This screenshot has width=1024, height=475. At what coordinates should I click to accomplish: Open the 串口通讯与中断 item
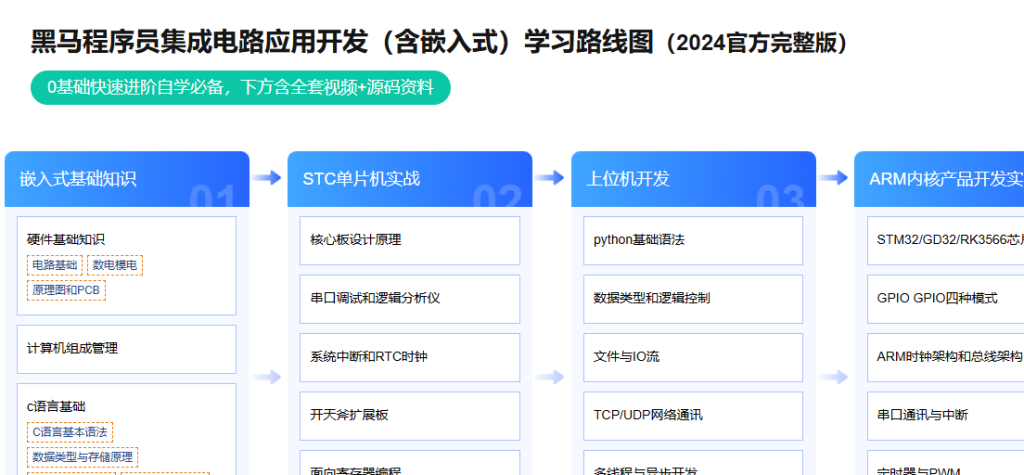tap(946, 416)
